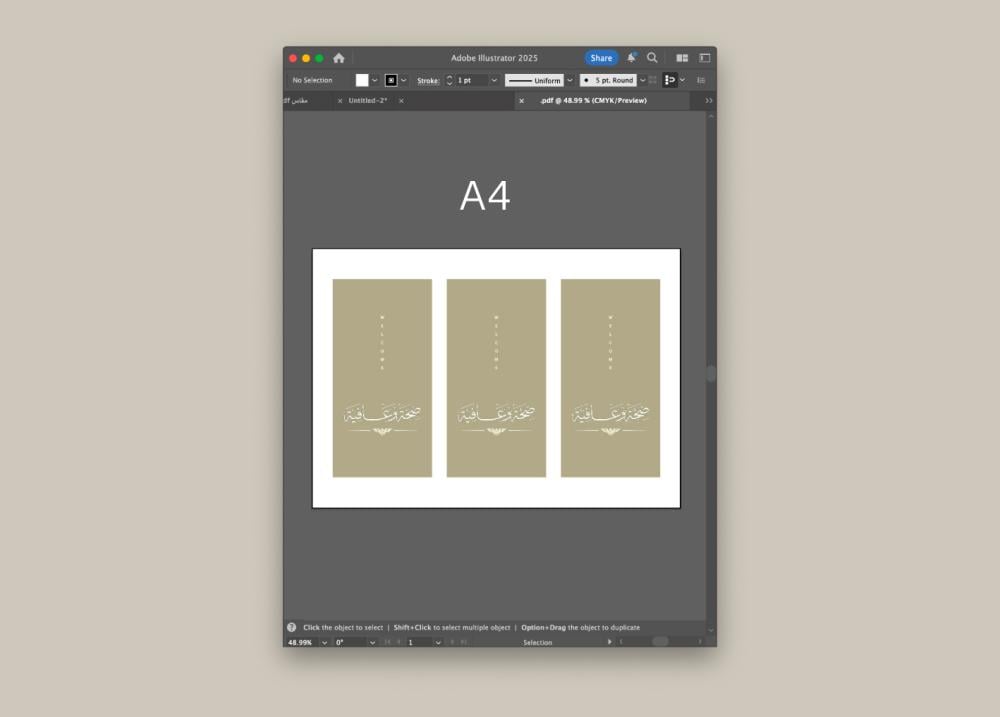Click the Share button
This screenshot has width=1000, height=717.
[601, 58]
